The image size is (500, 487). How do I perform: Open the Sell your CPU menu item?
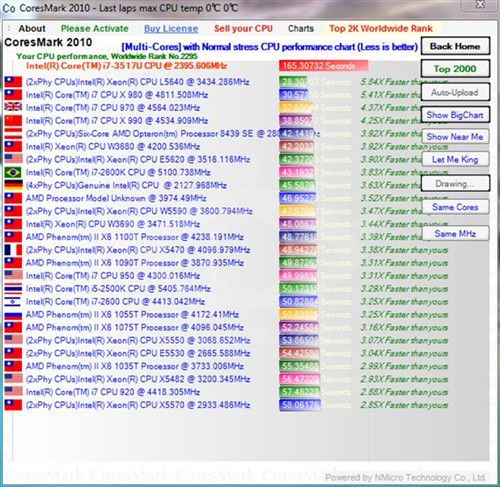click(x=243, y=29)
